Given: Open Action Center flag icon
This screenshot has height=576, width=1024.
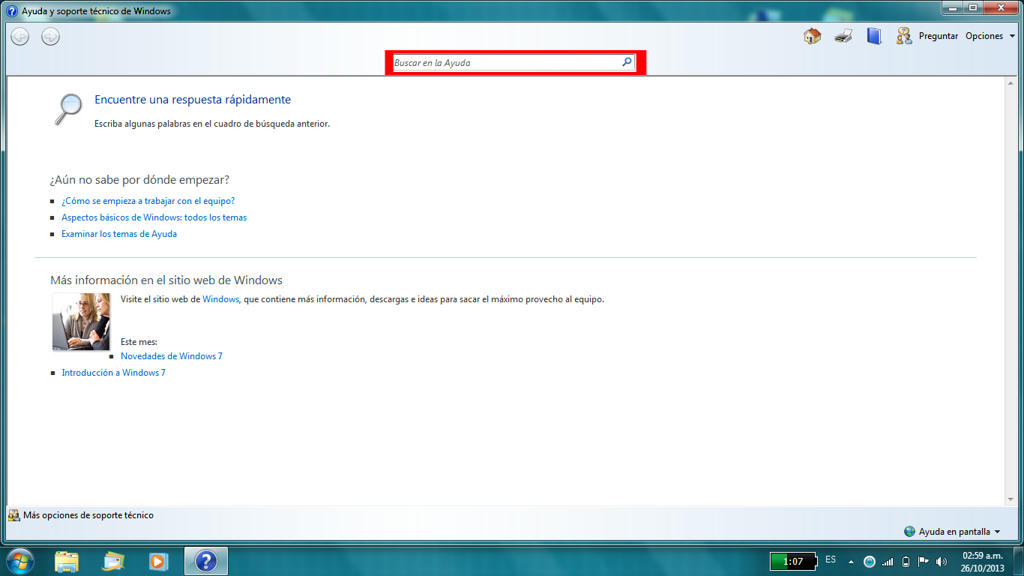Looking at the screenshot, I should pyautogui.click(x=923, y=562).
